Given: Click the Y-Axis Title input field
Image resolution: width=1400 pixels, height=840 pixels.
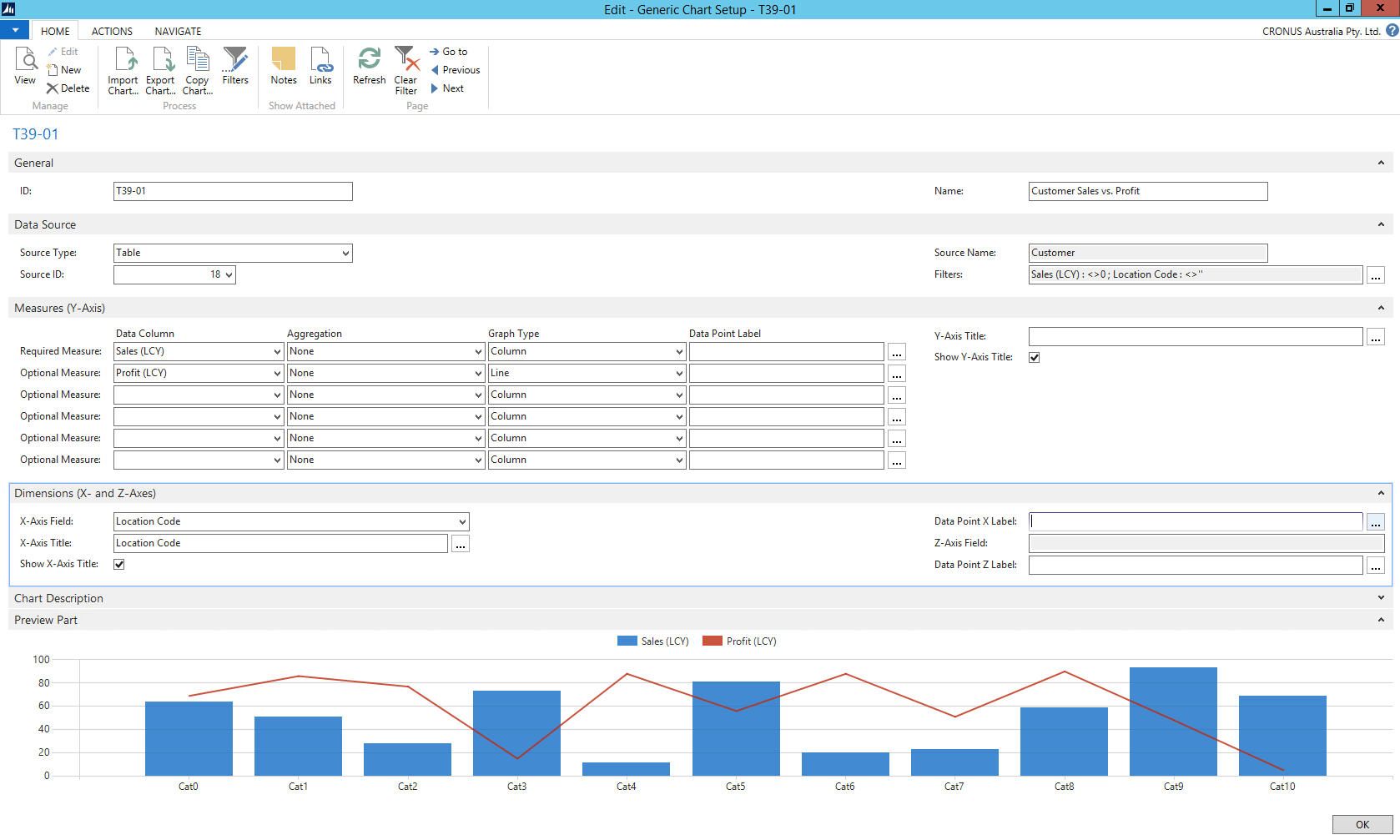Looking at the screenshot, I should (x=1196, y=336).
